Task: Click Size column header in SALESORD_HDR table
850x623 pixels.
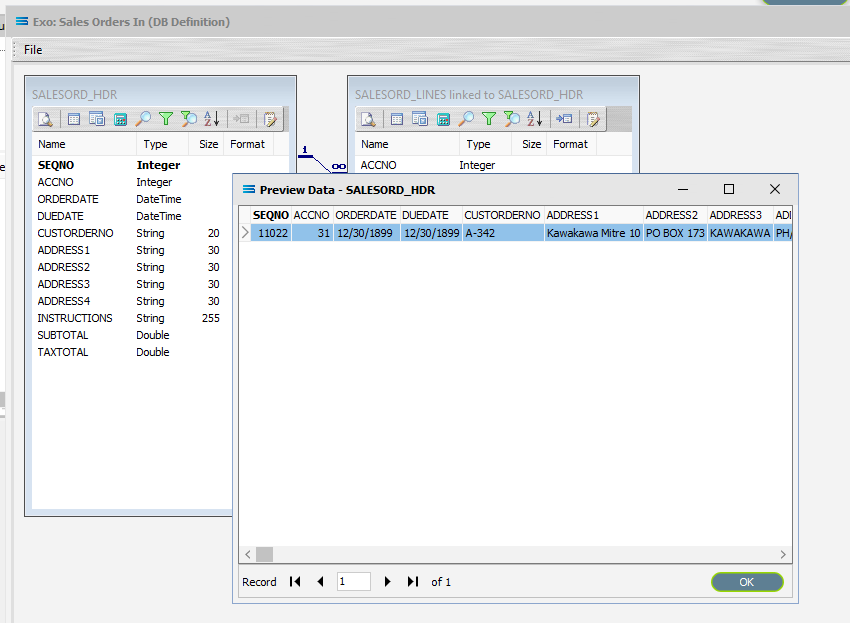Action: click(x=208, y=144)
